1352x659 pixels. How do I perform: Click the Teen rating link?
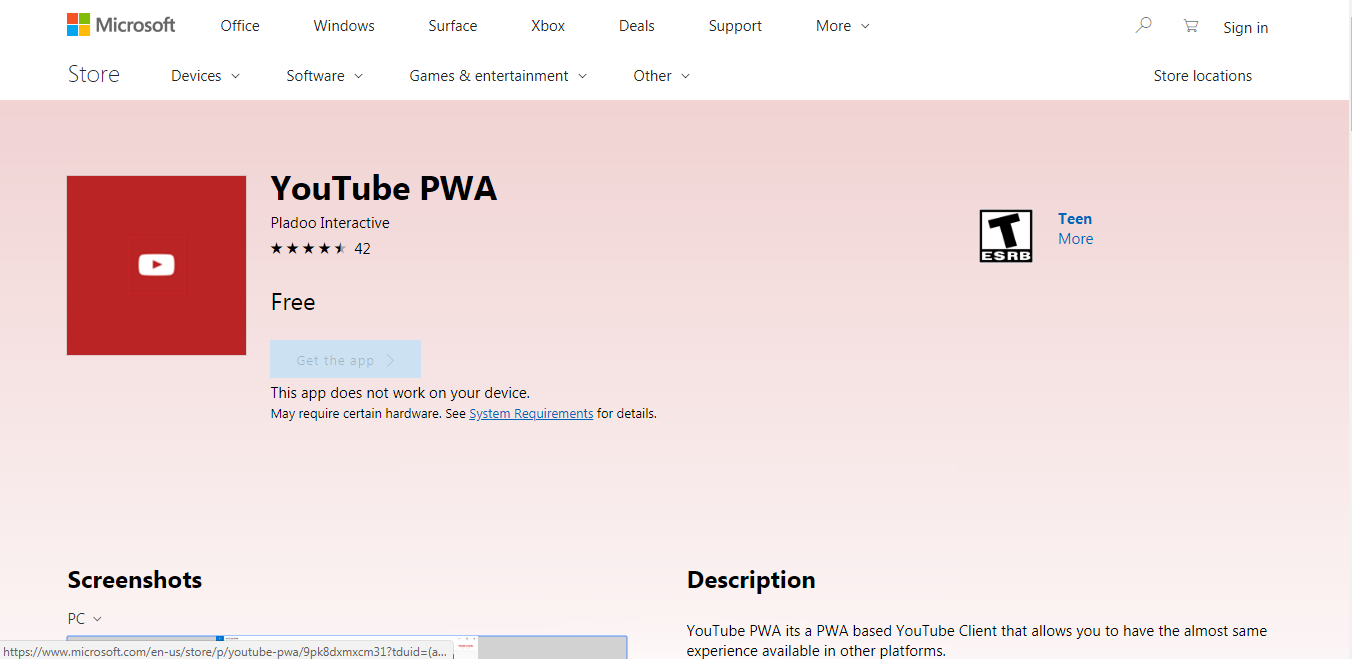[x=1075, y=219]
